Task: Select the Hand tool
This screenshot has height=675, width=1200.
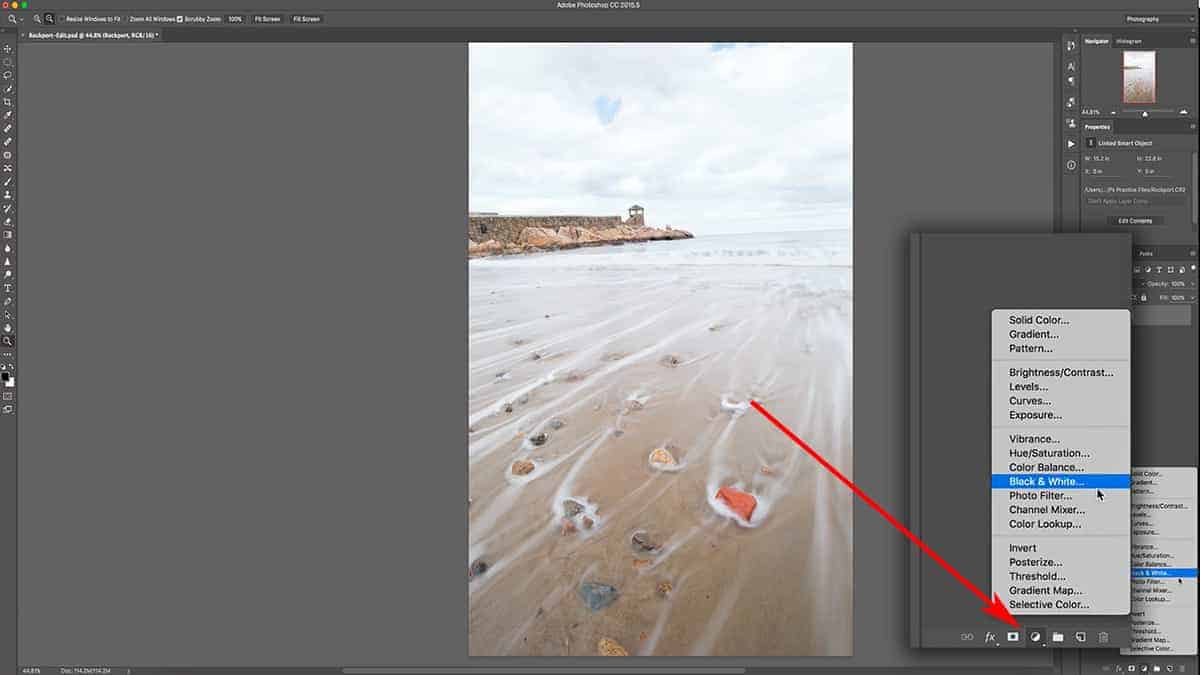Action: click(x=8, y=327)
